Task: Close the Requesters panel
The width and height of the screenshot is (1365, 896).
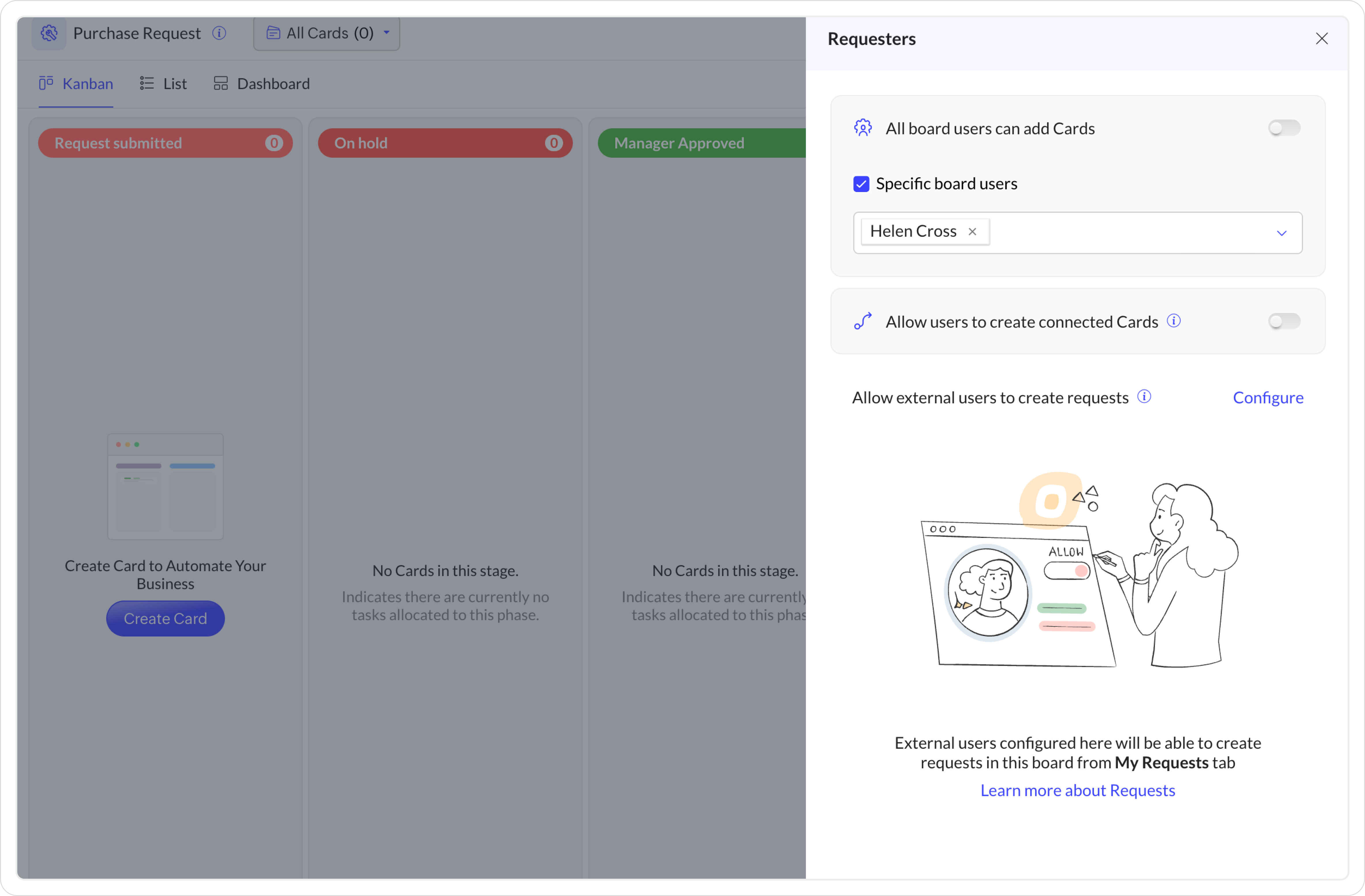Action: tap(1321, 38)
